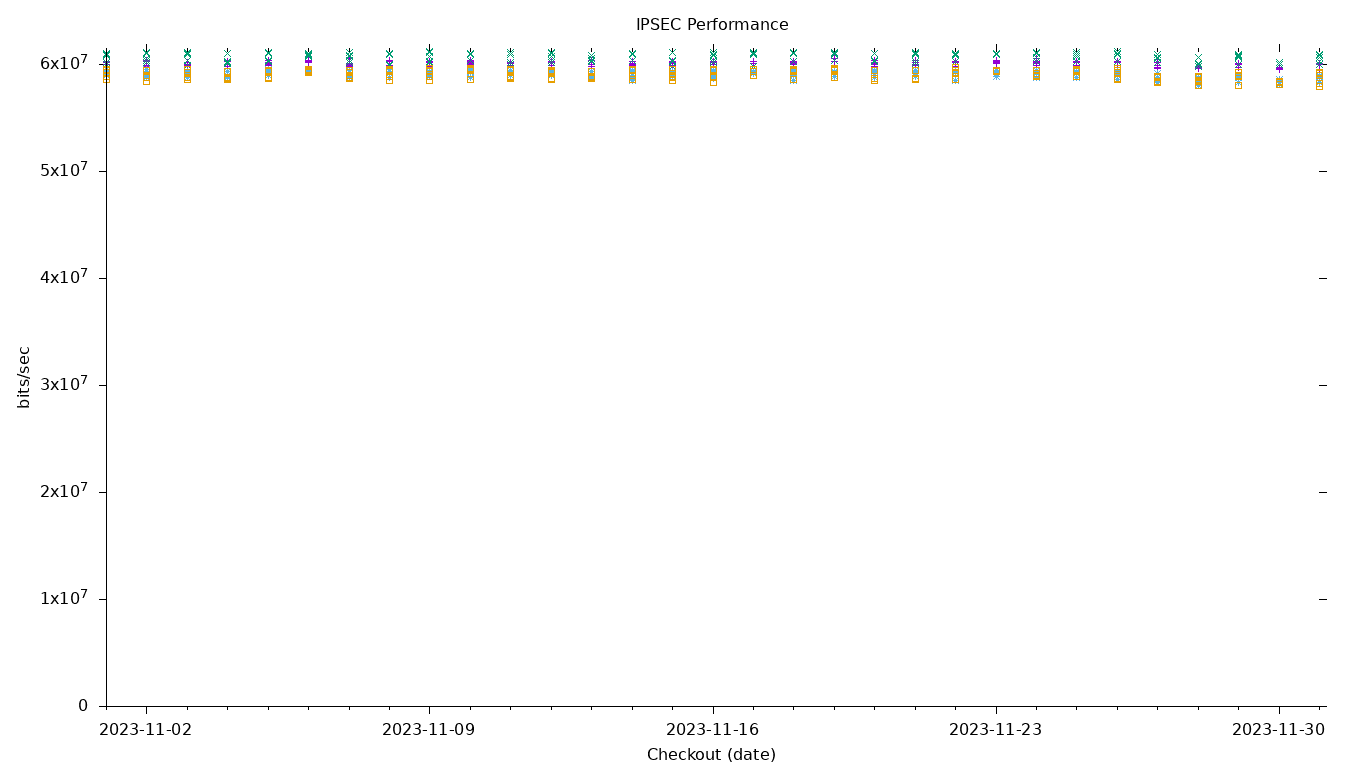The image size is (1360, 768).
Task: Click the 4x10^7 y-axis tick label
Action: (x=64, y=277)
